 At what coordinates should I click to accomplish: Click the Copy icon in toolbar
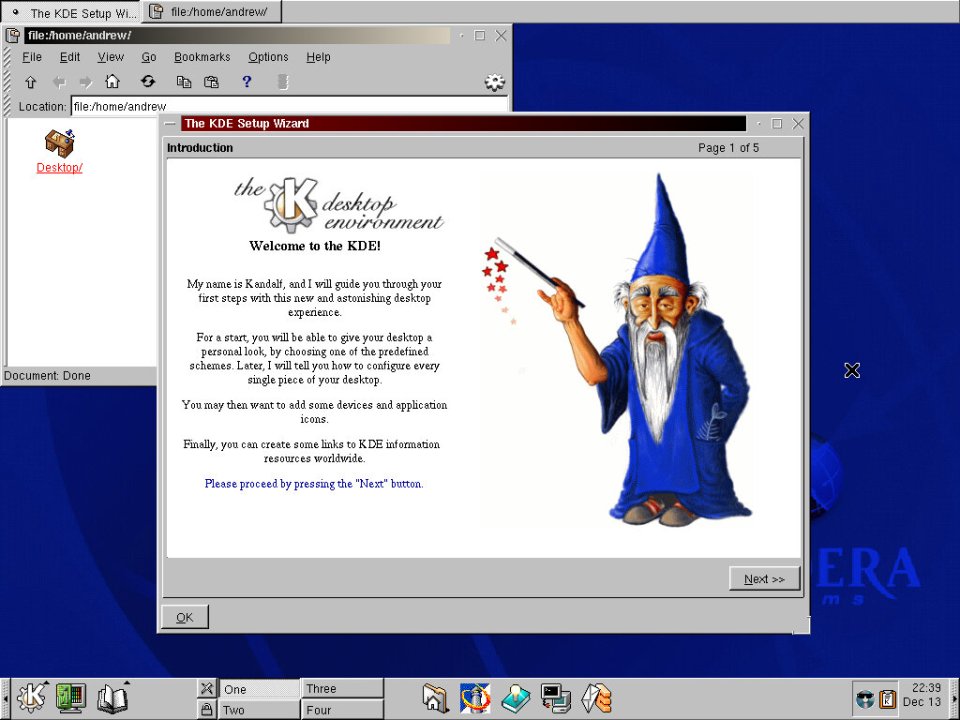(x=184, y=82)
